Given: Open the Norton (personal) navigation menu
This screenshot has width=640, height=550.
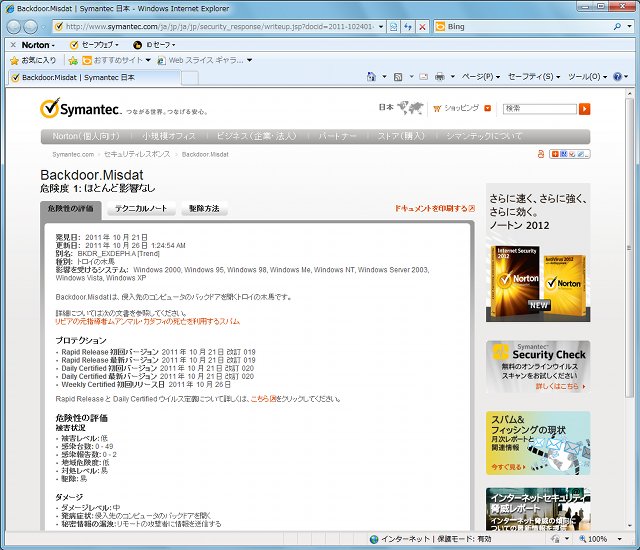Looking at the screenshot, I should point(86,136).
